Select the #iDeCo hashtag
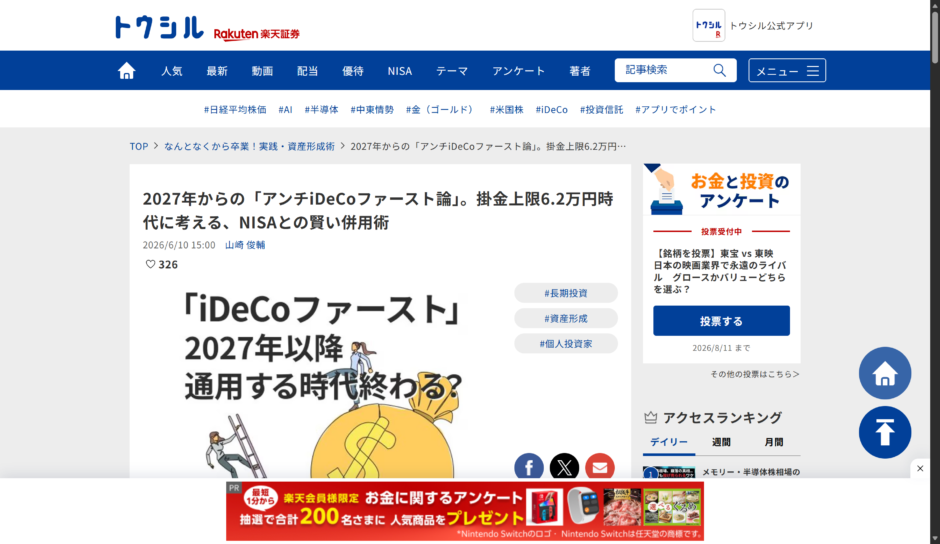 pos(552,109)
